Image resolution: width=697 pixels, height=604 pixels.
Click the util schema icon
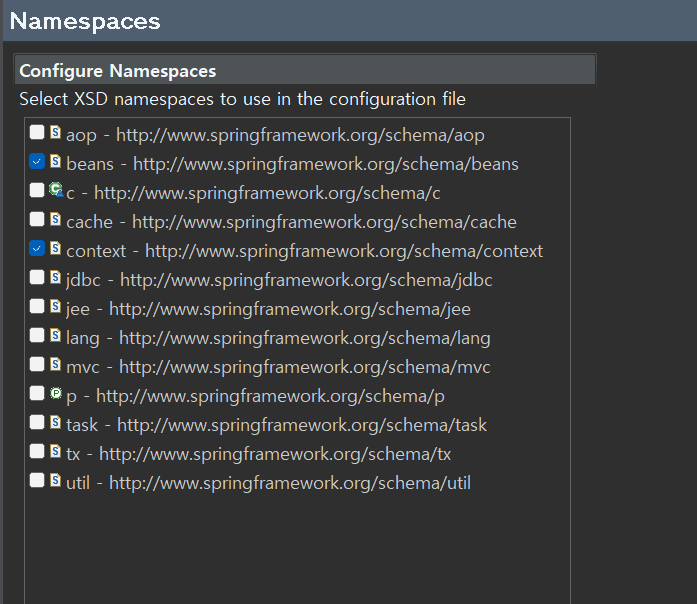click(x=56, y=480)
